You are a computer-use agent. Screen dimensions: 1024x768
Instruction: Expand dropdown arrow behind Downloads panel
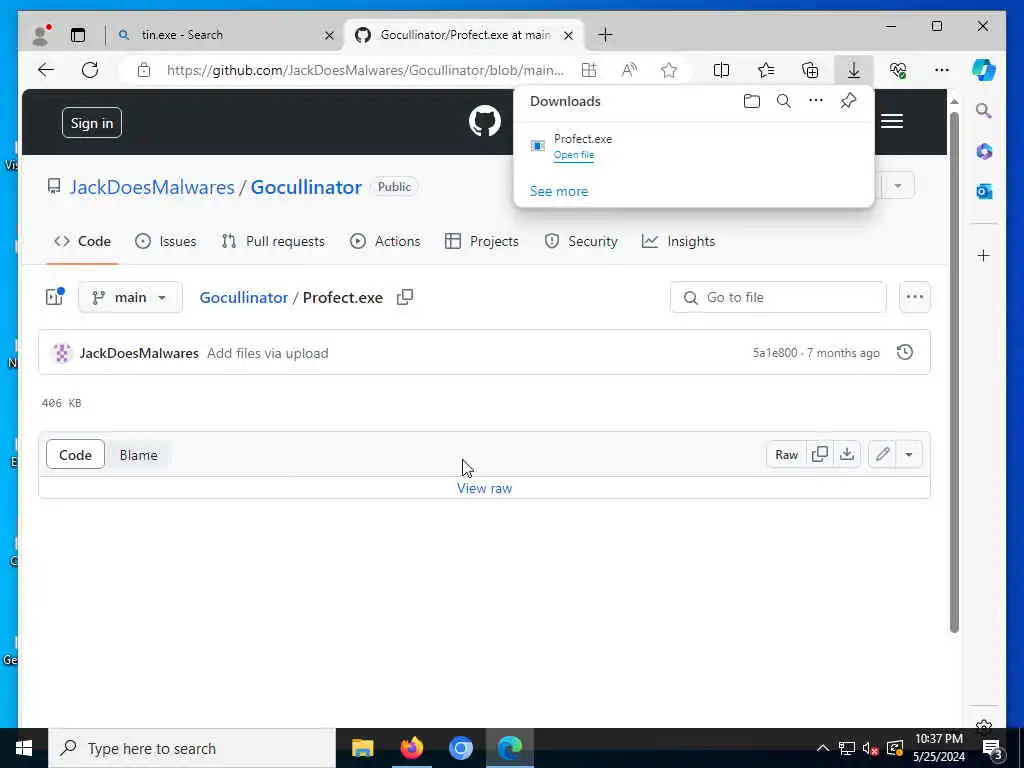point(898,185)
